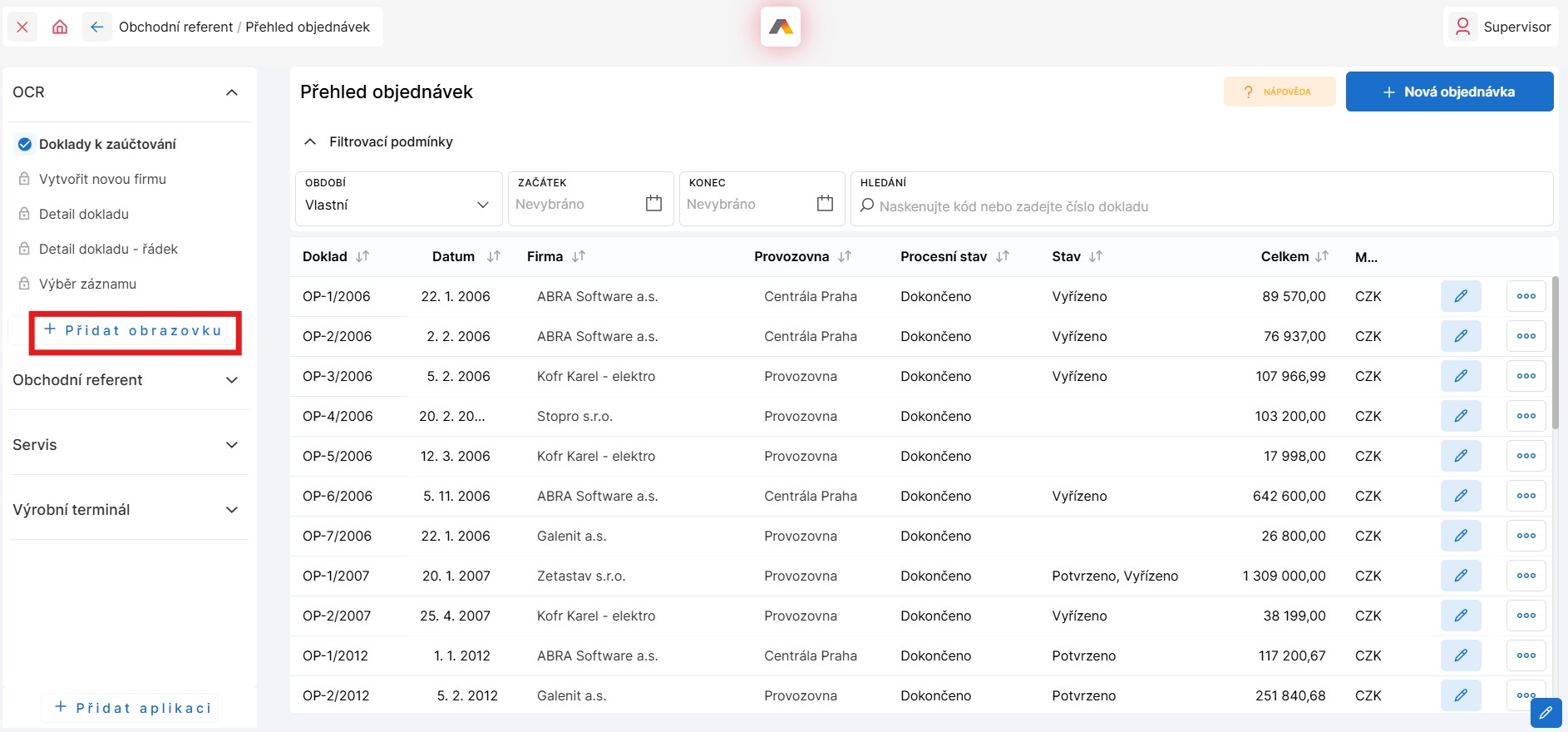Click the red X close icon

[22, 27]
